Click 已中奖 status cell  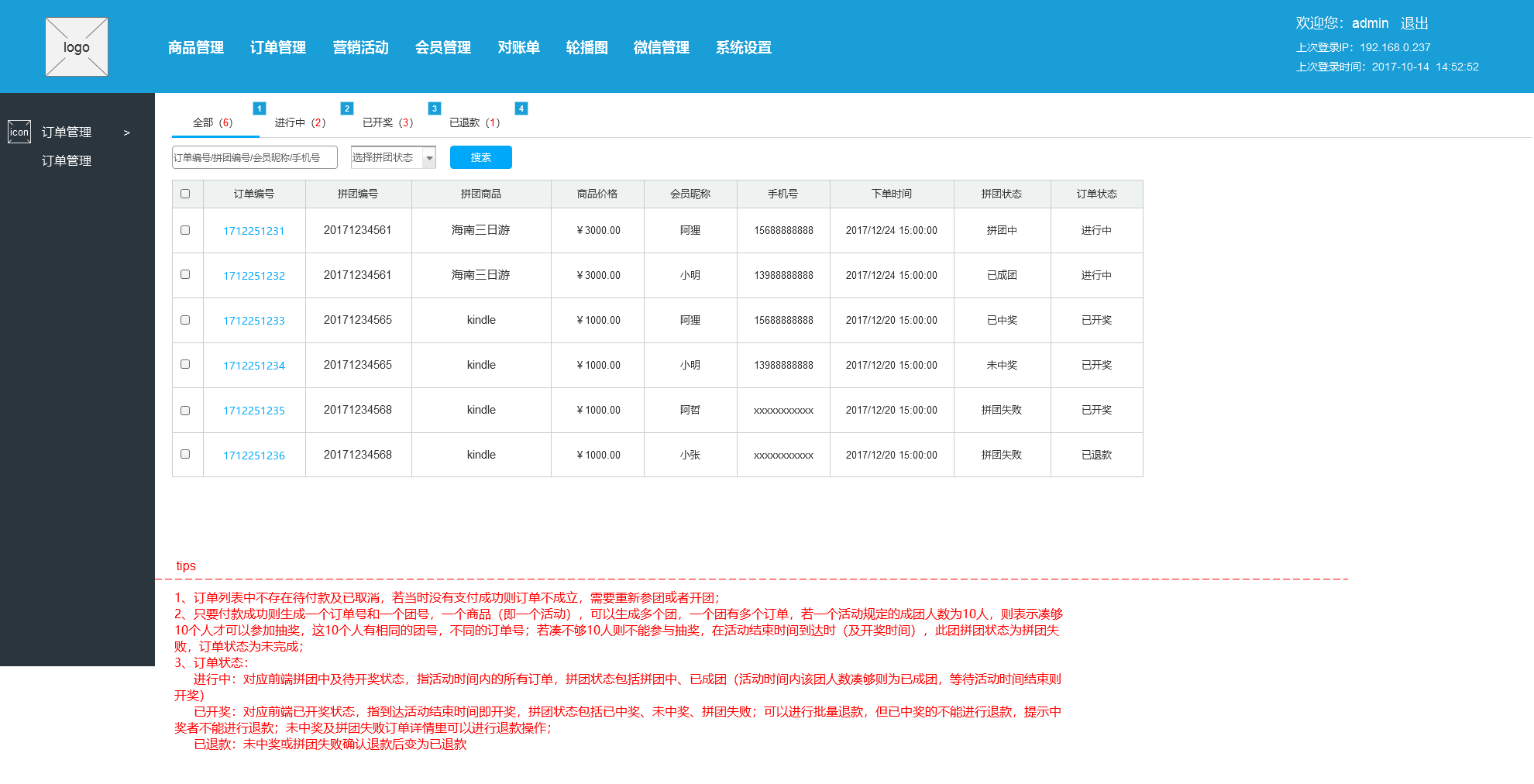click(x=1002, y=320)
